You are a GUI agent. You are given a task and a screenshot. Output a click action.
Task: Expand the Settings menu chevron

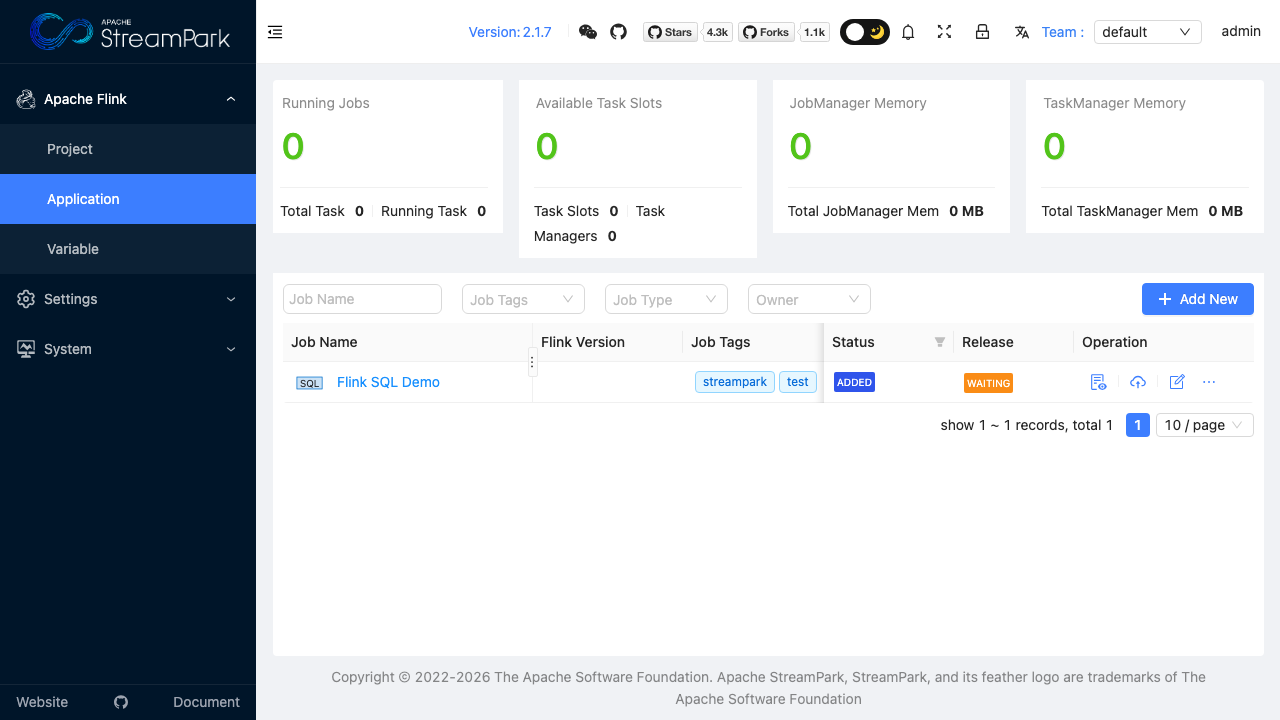231,299
